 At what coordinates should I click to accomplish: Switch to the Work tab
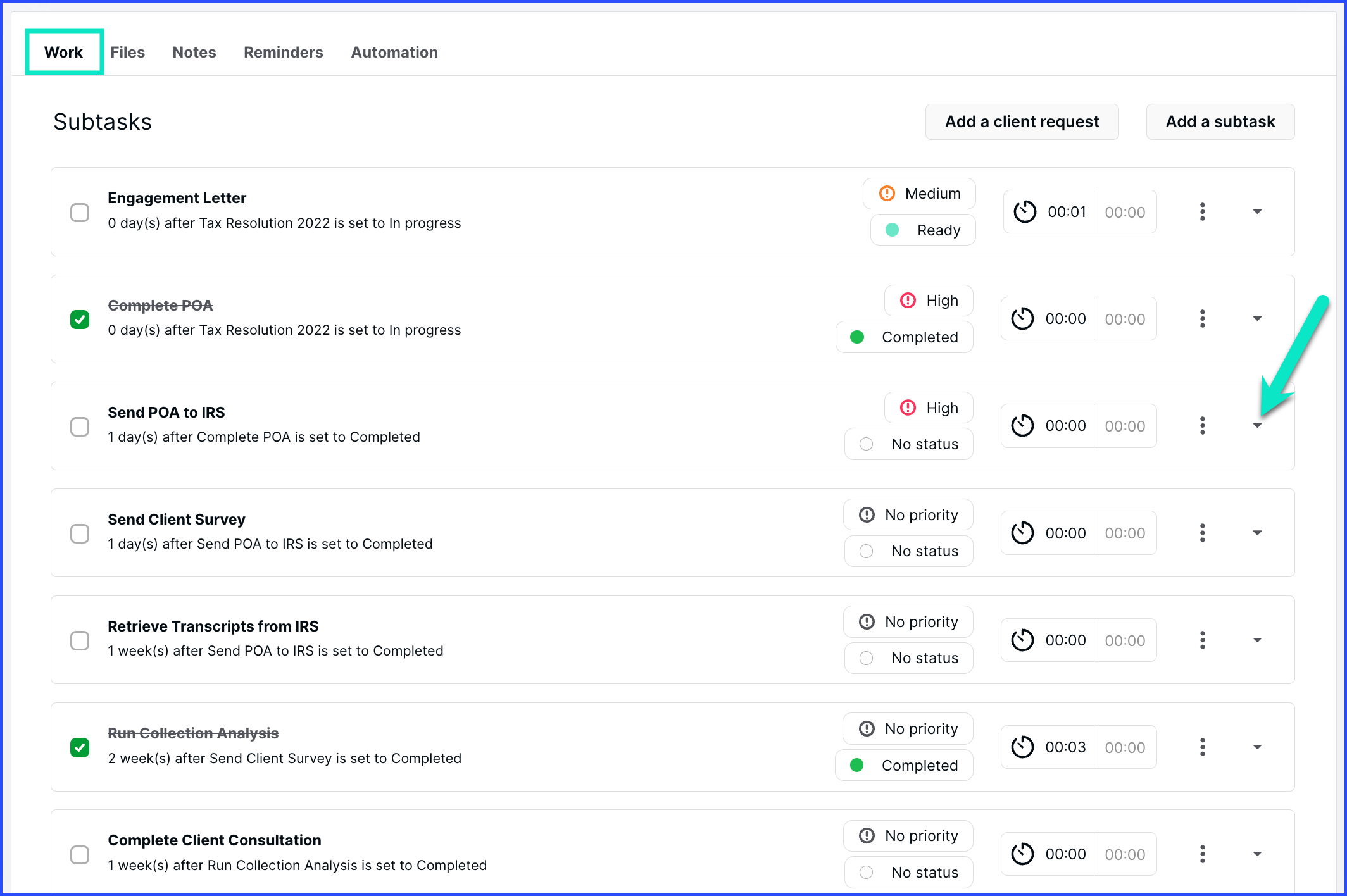point(63,52)
